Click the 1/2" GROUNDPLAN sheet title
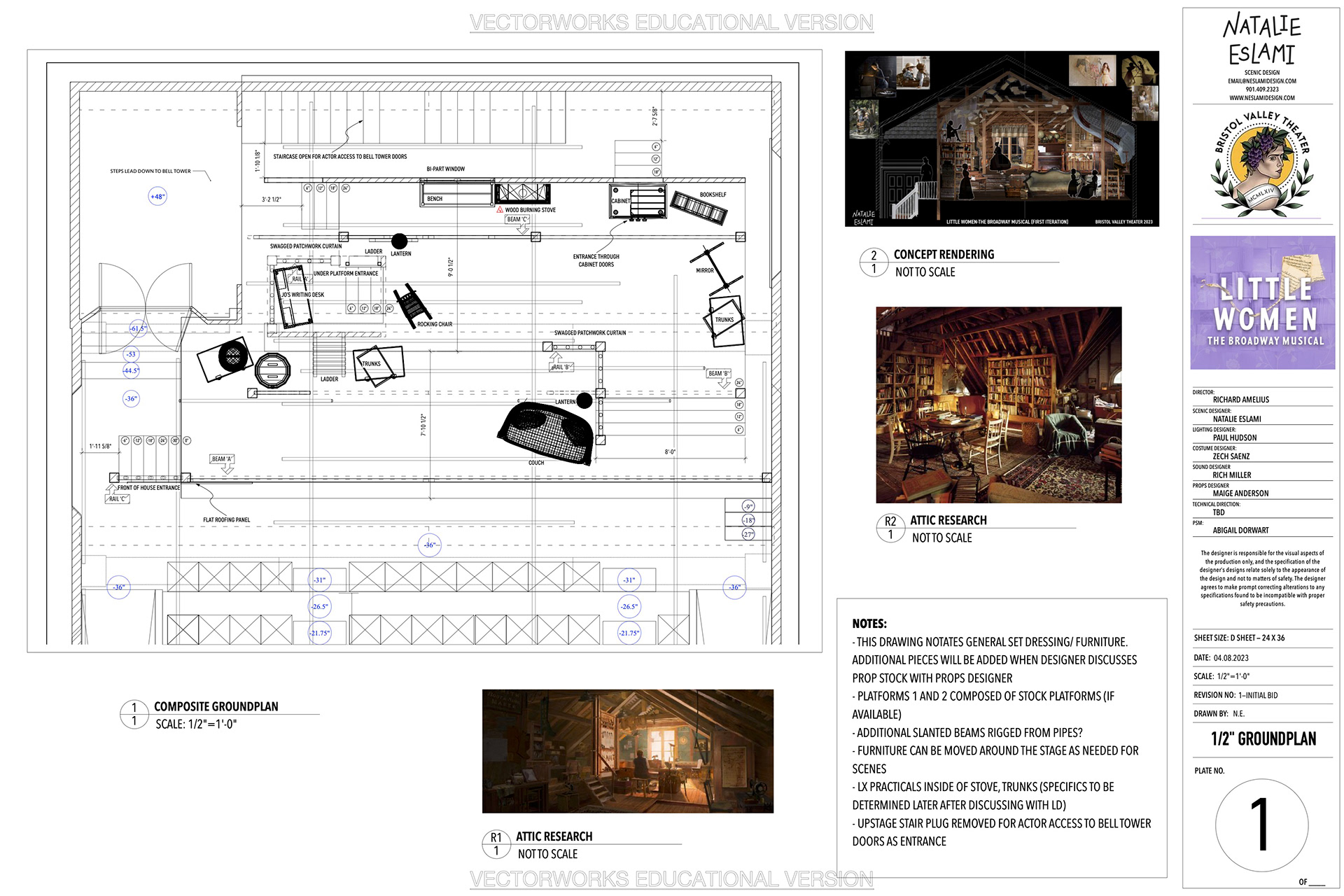Screen dimensions: 1344x896 click(1263, 739)
